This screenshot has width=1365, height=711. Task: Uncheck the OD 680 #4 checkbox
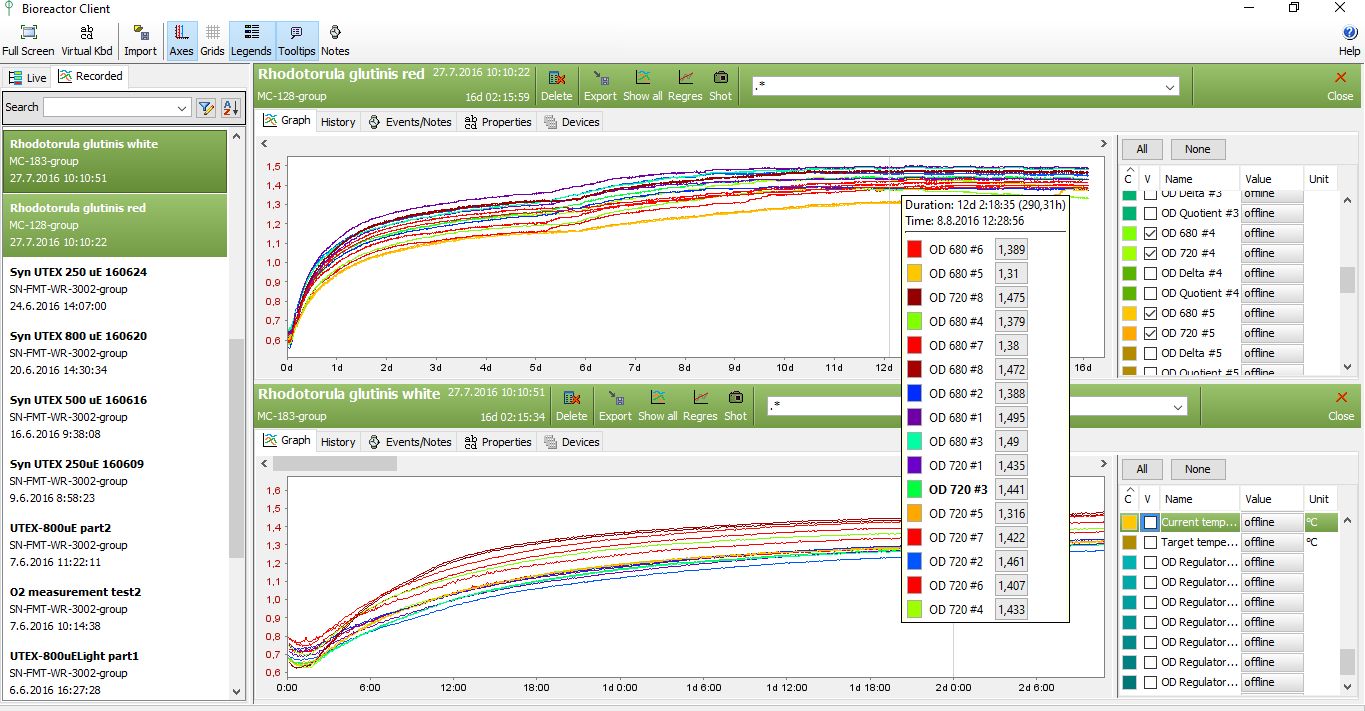(1151, 233)
